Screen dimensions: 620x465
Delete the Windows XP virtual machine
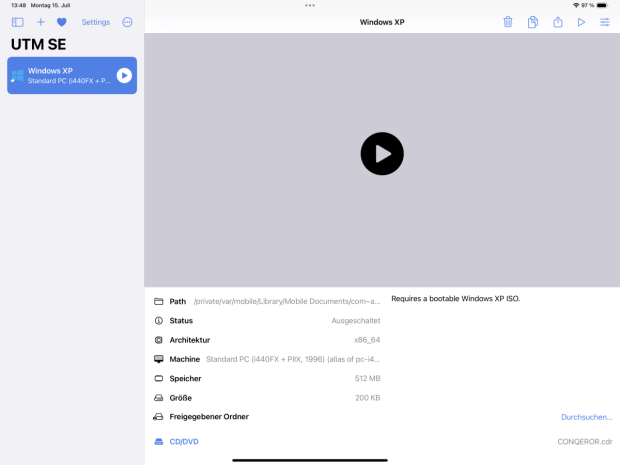coord(508,22)
